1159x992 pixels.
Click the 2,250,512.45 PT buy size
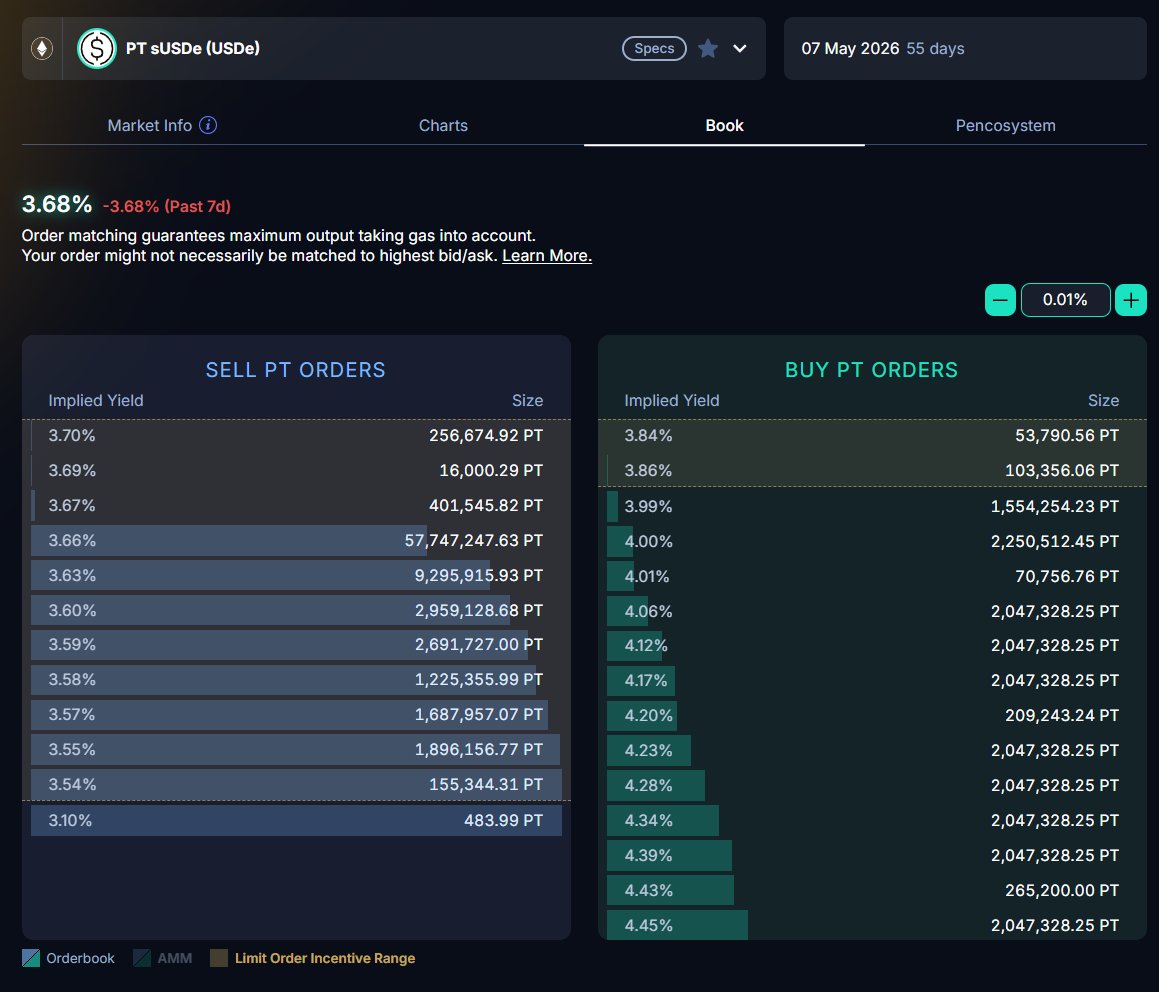[x=1055, y=541]
